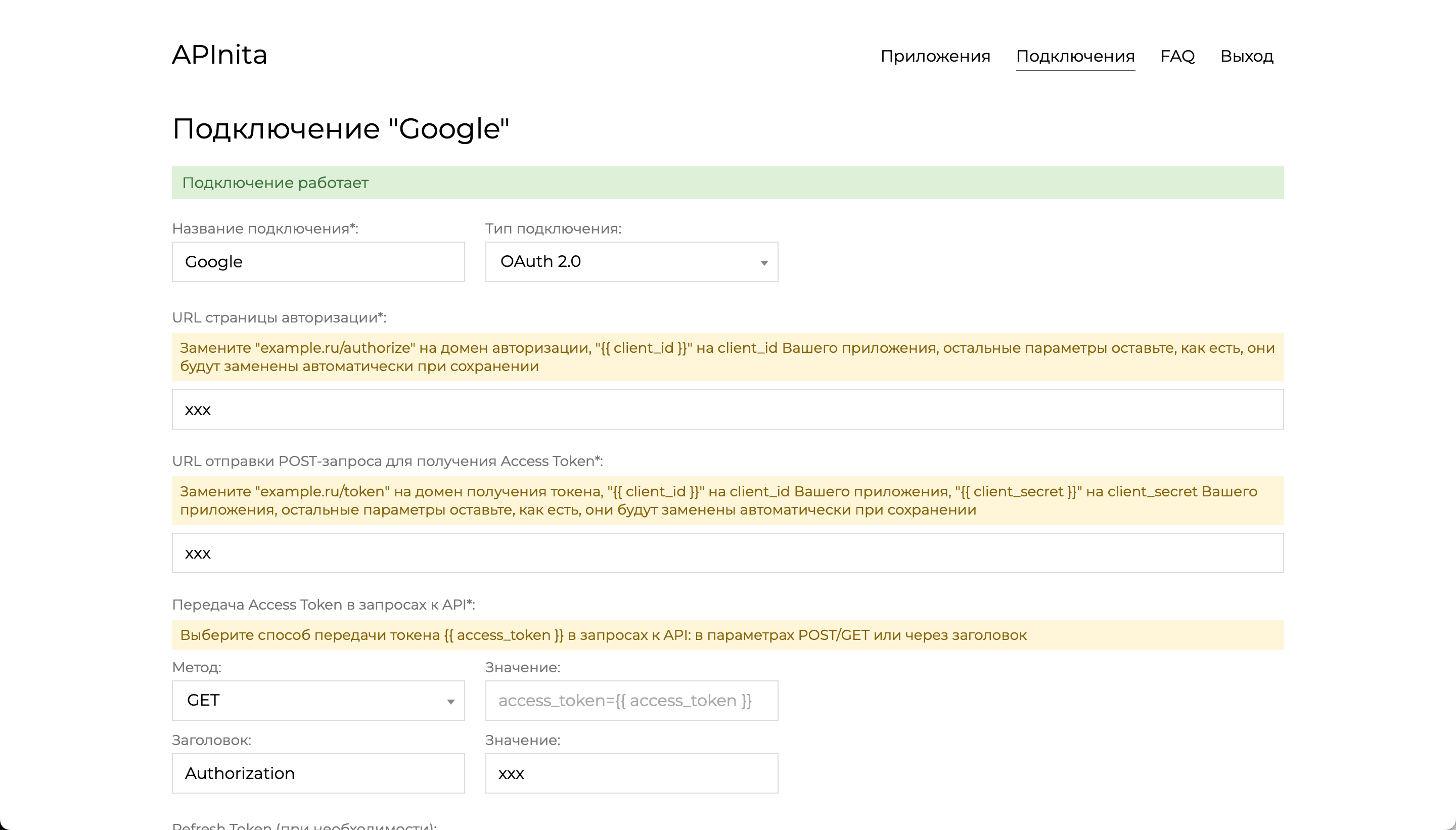This screenshot has height=830, width=1456.
Task: Expand the Метод dropdown displaying GET
Action: (317, 700)
